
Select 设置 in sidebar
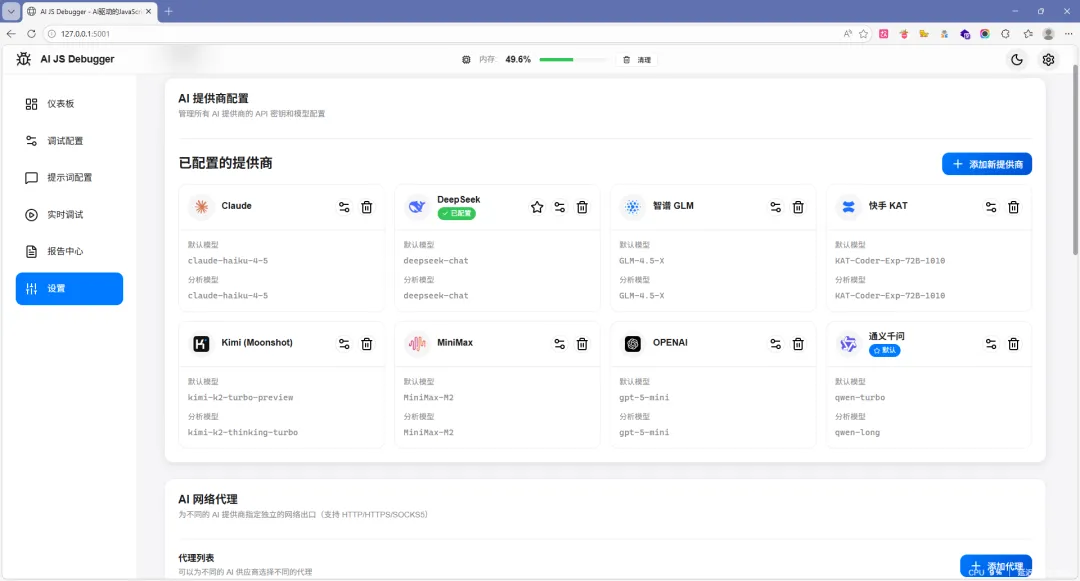point(69,288)
